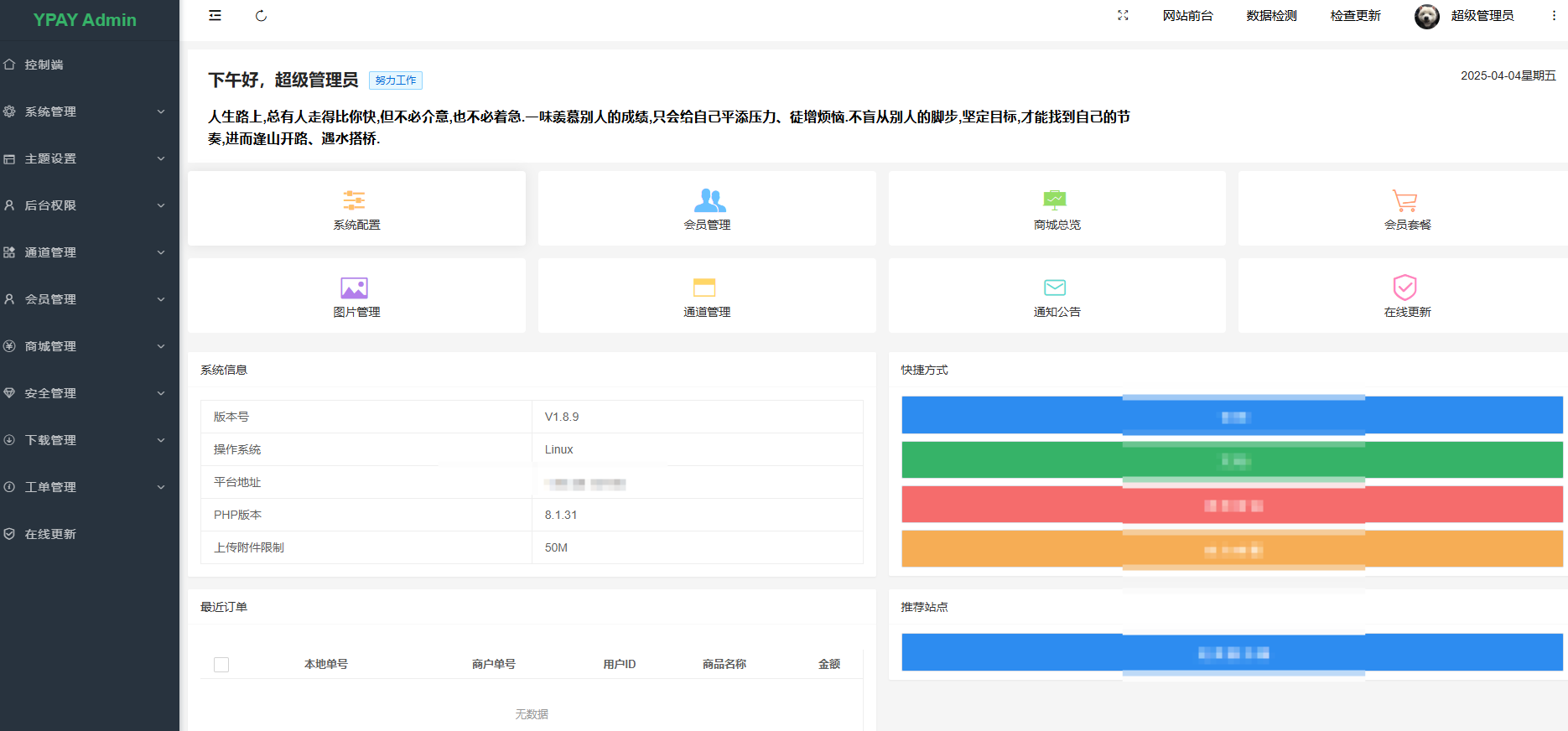The width and height of the screenshot is (1568, 731).
Task: Expand 工单管理 submenu chevron
Action: click(x=161, y=487)
